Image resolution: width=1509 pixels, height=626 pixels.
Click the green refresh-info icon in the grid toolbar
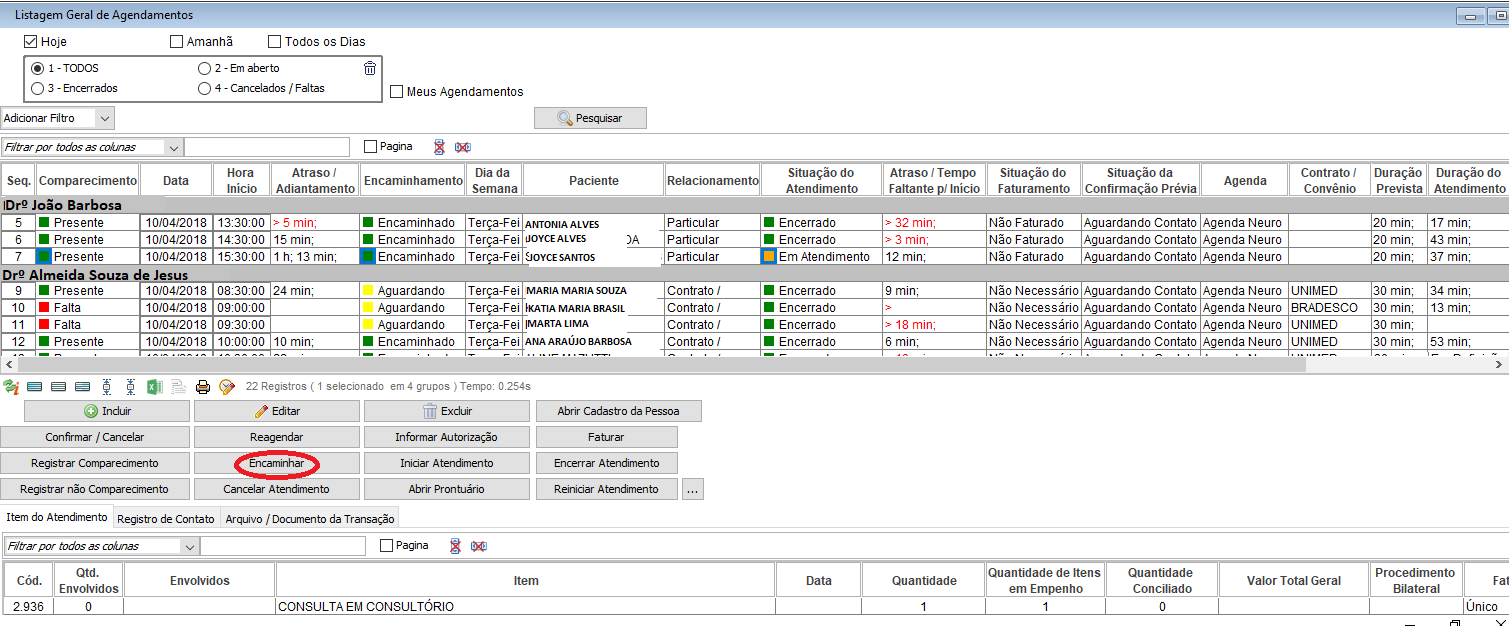[x=11, y=387]
